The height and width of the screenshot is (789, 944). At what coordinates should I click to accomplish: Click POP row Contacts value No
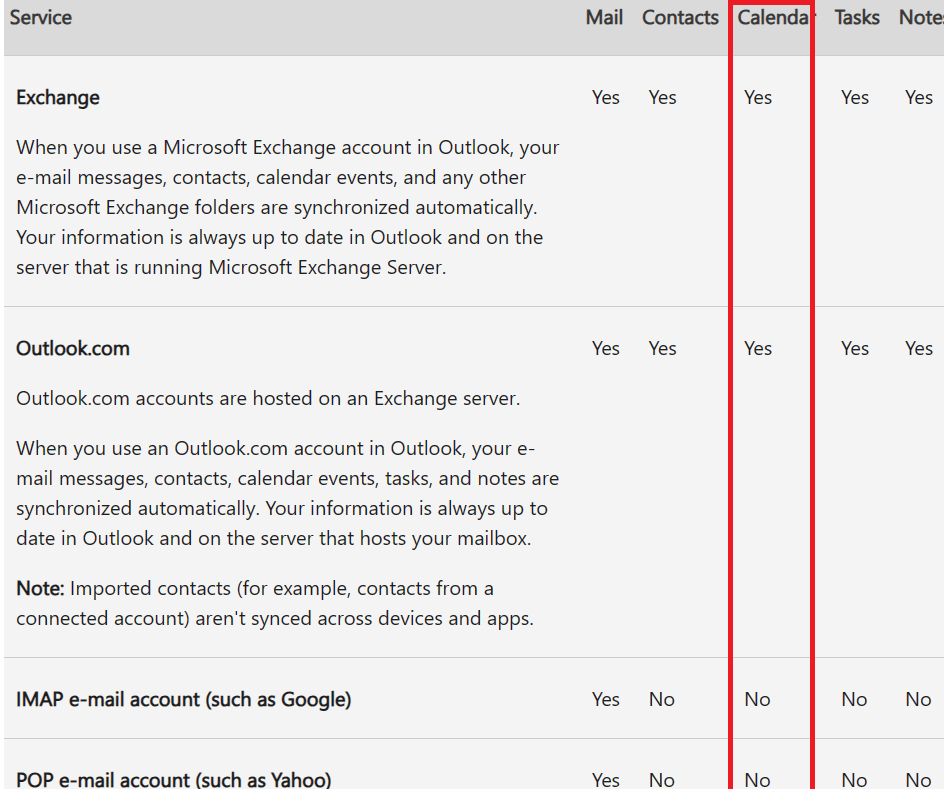[662, 780]
